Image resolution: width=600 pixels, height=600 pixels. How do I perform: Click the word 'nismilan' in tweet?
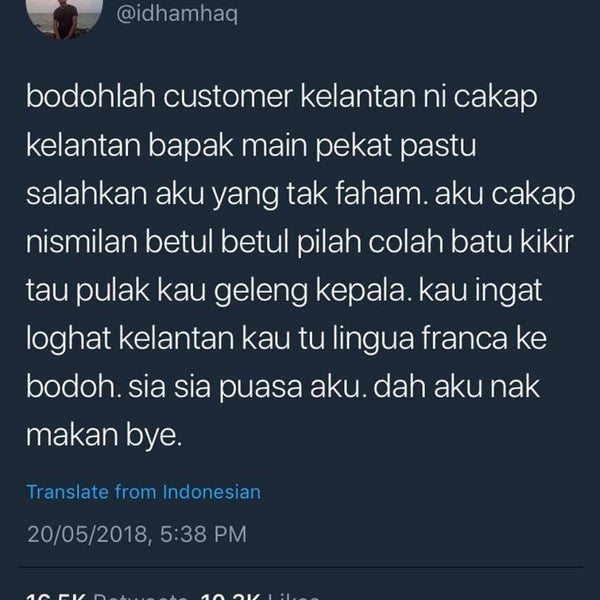[82, 242]
